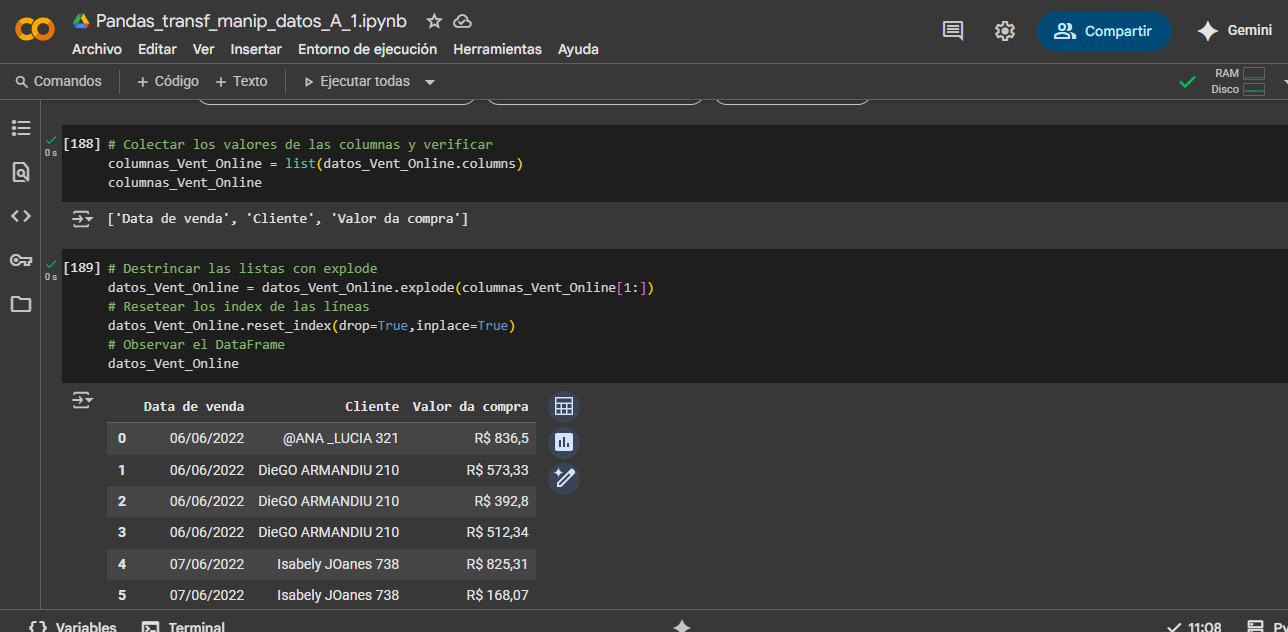This screenshot has height=632, width=1288.
Task: Click the explode code line in cell 189
Action: [x=381, y=288]
